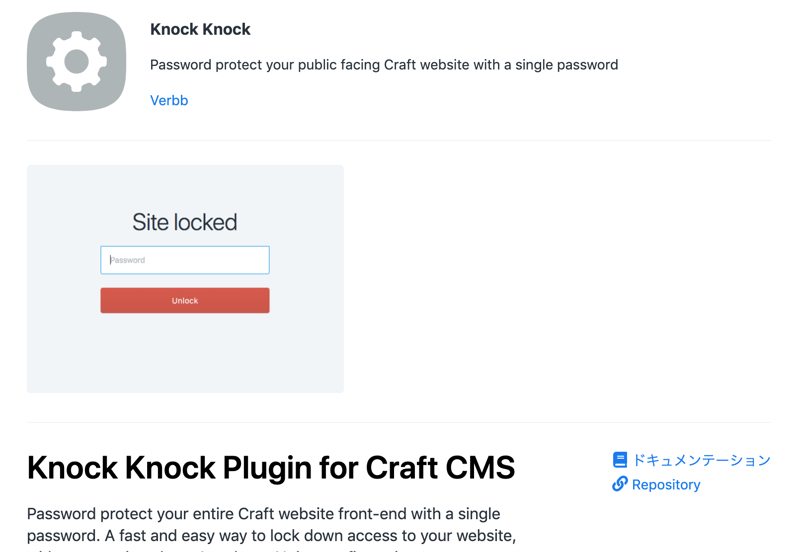Click the partially visible bottom paragraph line

pos(250,549)
